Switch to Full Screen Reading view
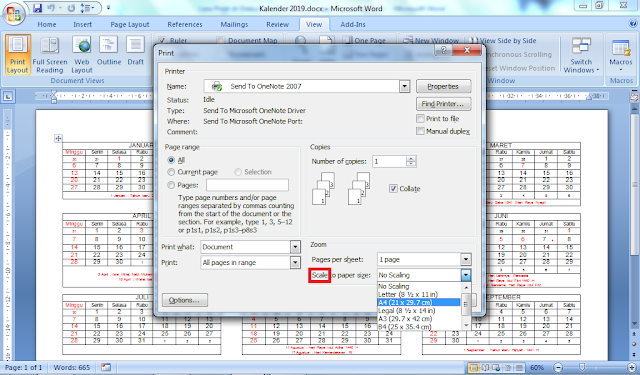Viewport: 640px width, 375px height. pos(50,54)
